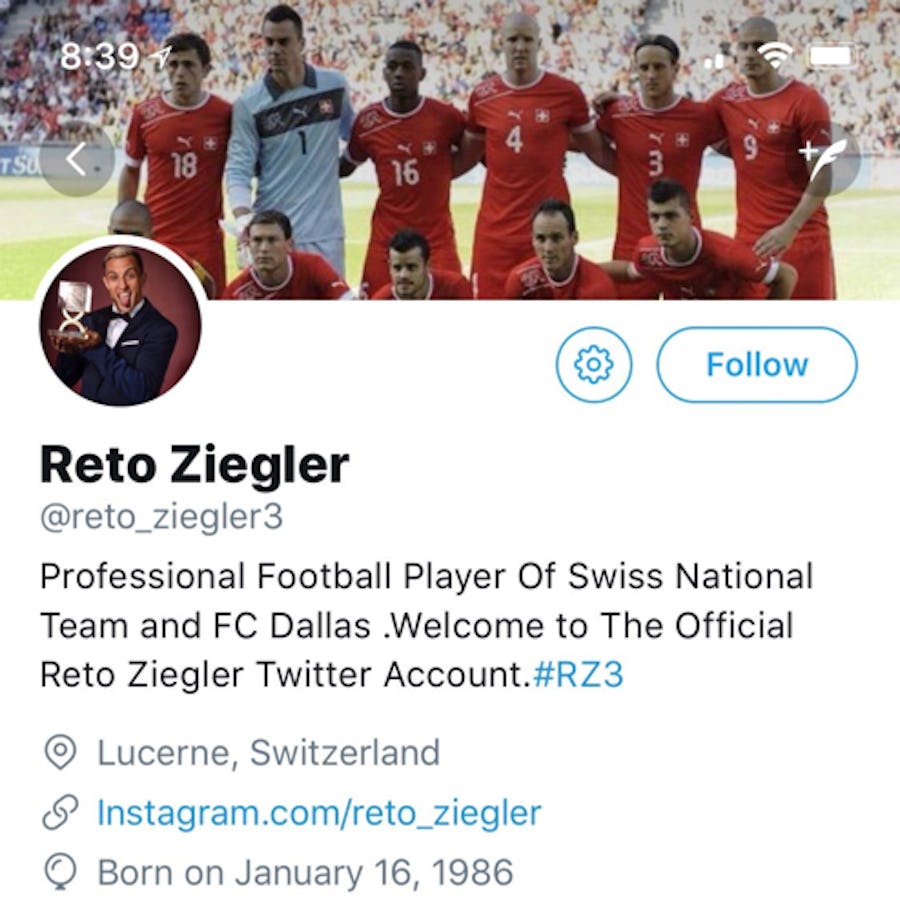Open the compose tweet feather icon
This screenshot has height=911, width=900.
(x=824, y=157)
